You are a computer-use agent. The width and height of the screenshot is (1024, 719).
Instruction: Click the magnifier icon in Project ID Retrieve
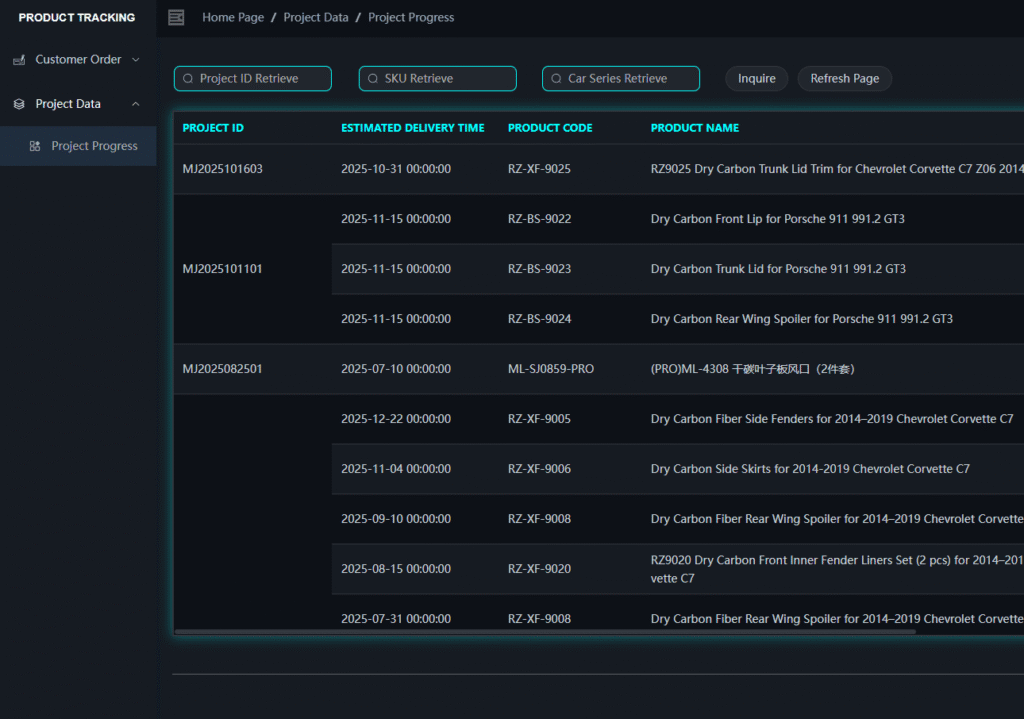[187, 79]
